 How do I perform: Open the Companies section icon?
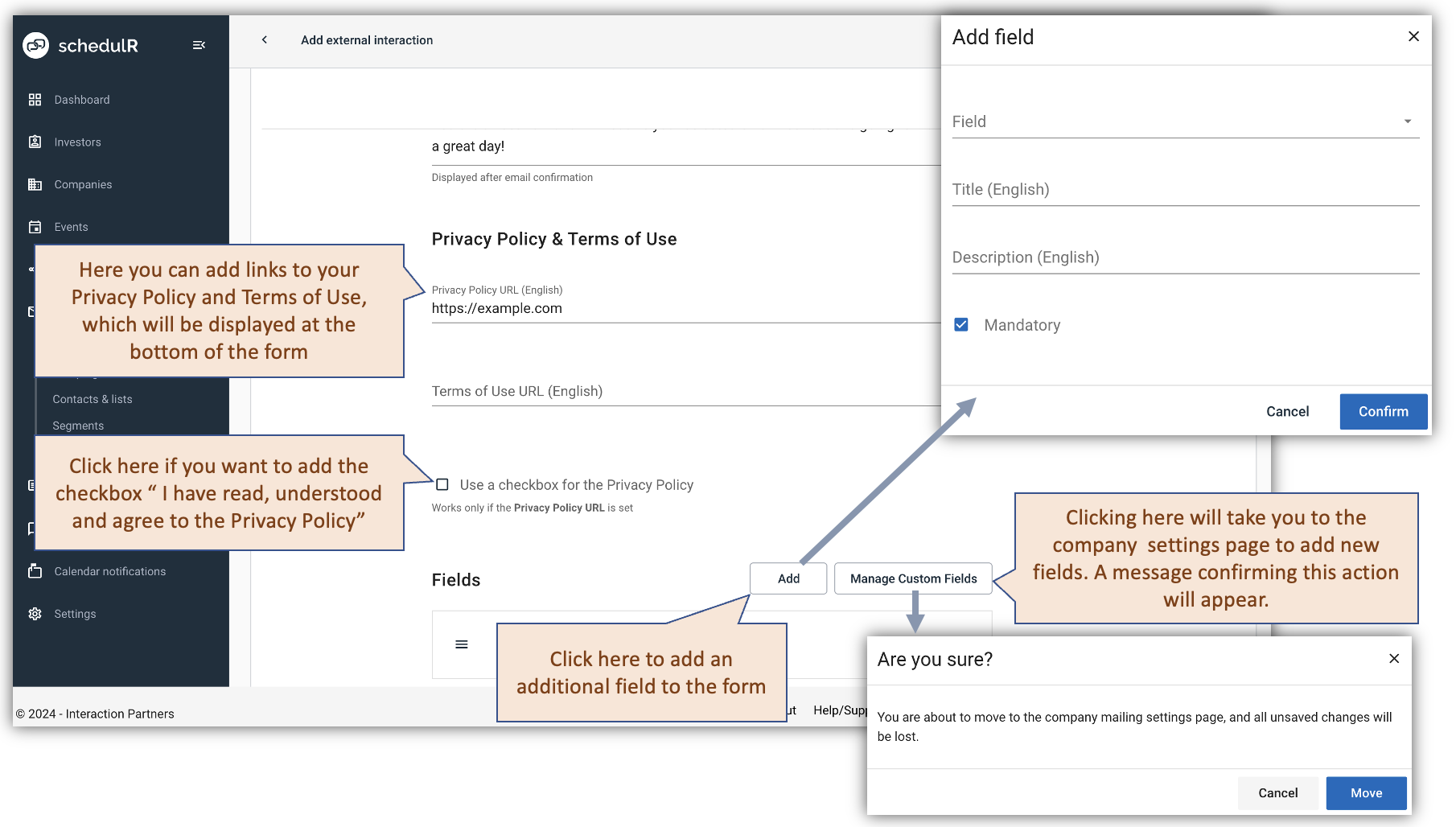(35, 184)
